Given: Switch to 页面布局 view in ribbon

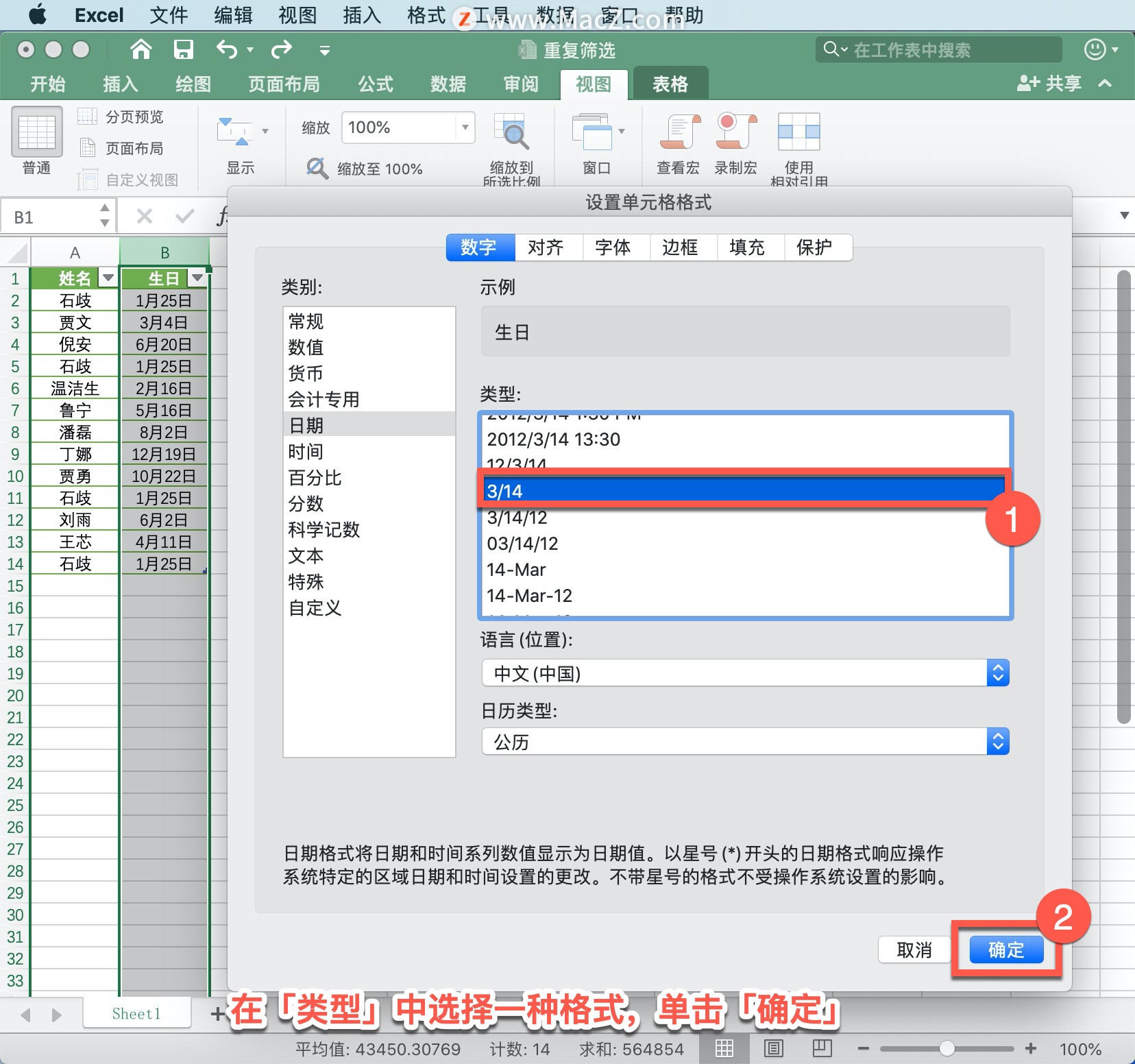Looking at the screenshot, I should coord(121,148).
